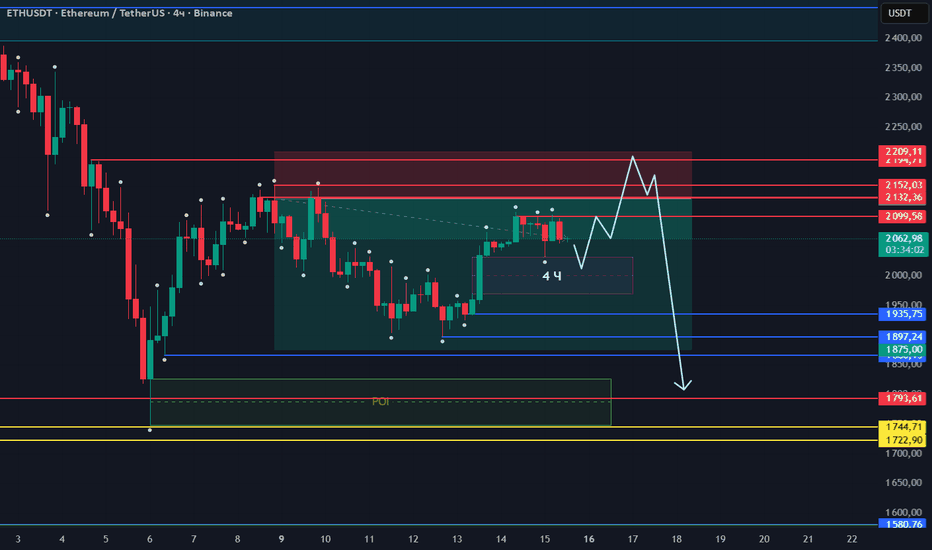The height and width of the screenshot is (550, 932).
Task: Click the 2000,00 price scale tick
Action: pyautogui.click(x=903, y=275)
